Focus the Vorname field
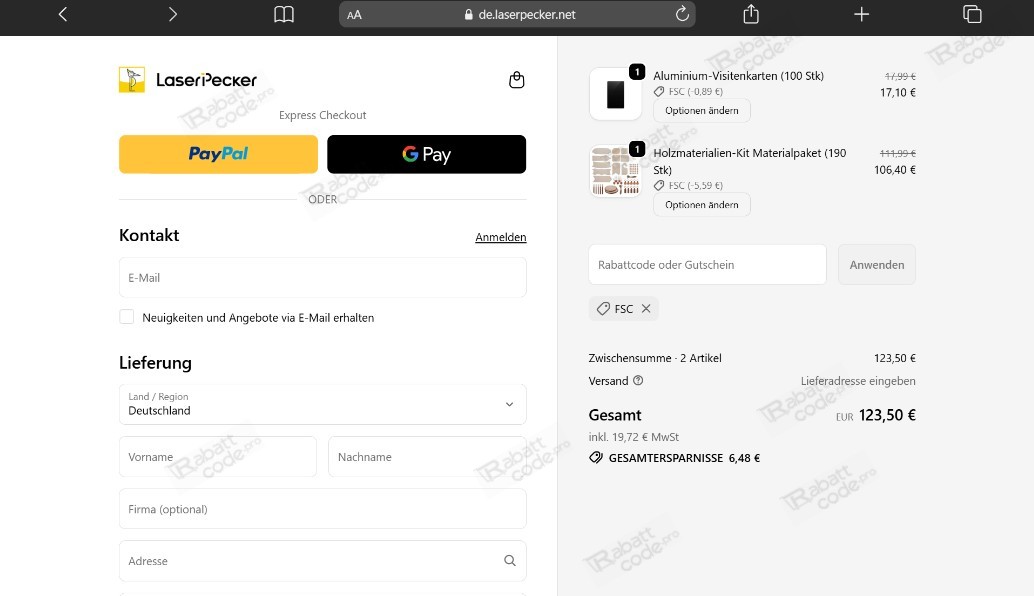 [218, 457]
